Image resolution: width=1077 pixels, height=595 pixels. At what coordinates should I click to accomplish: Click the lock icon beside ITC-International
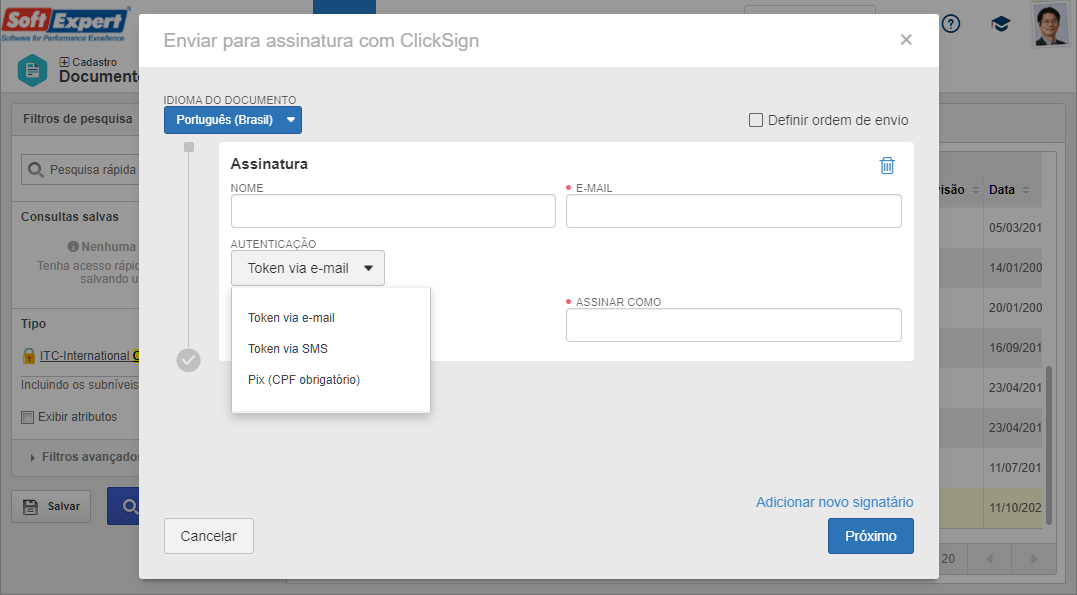[x=29, y=355]
